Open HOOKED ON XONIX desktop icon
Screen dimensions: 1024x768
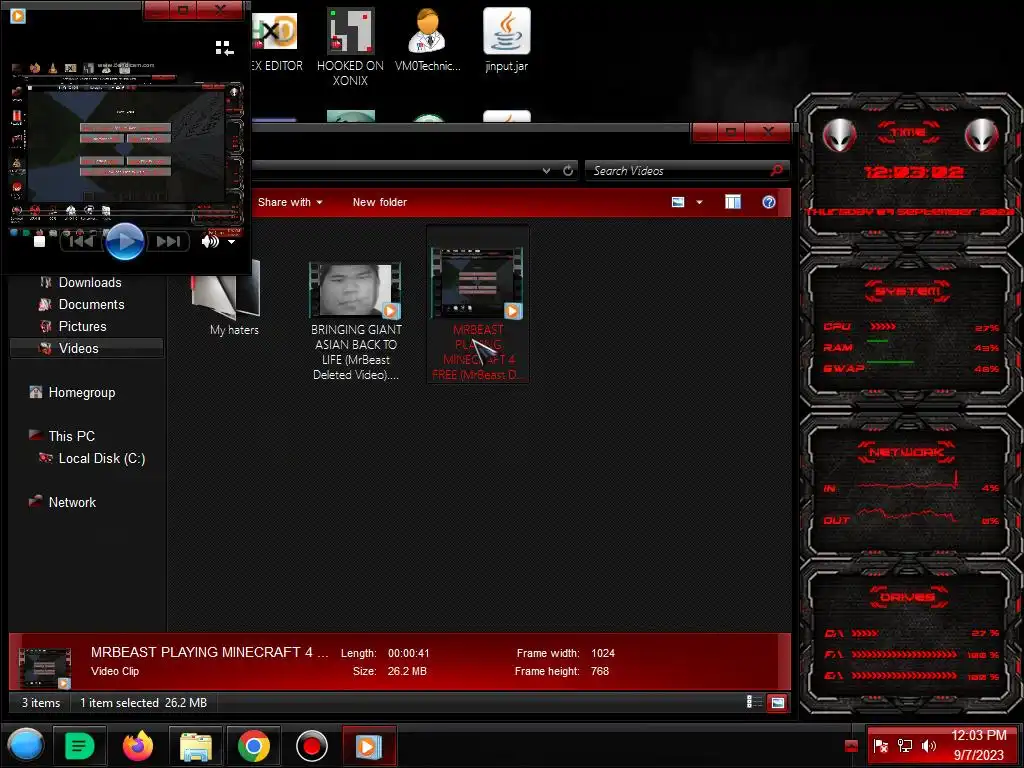[x=350, y=47]
